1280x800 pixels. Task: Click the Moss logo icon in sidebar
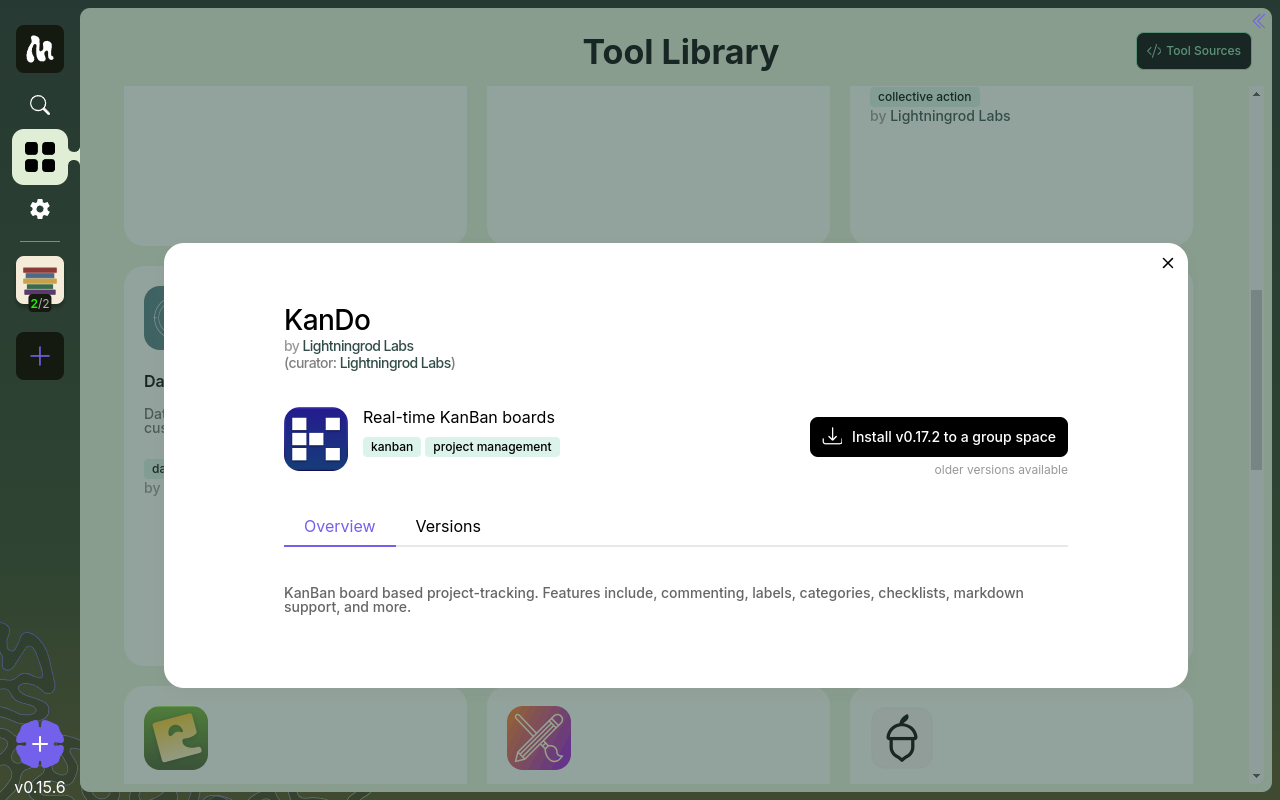coord(40,49)
